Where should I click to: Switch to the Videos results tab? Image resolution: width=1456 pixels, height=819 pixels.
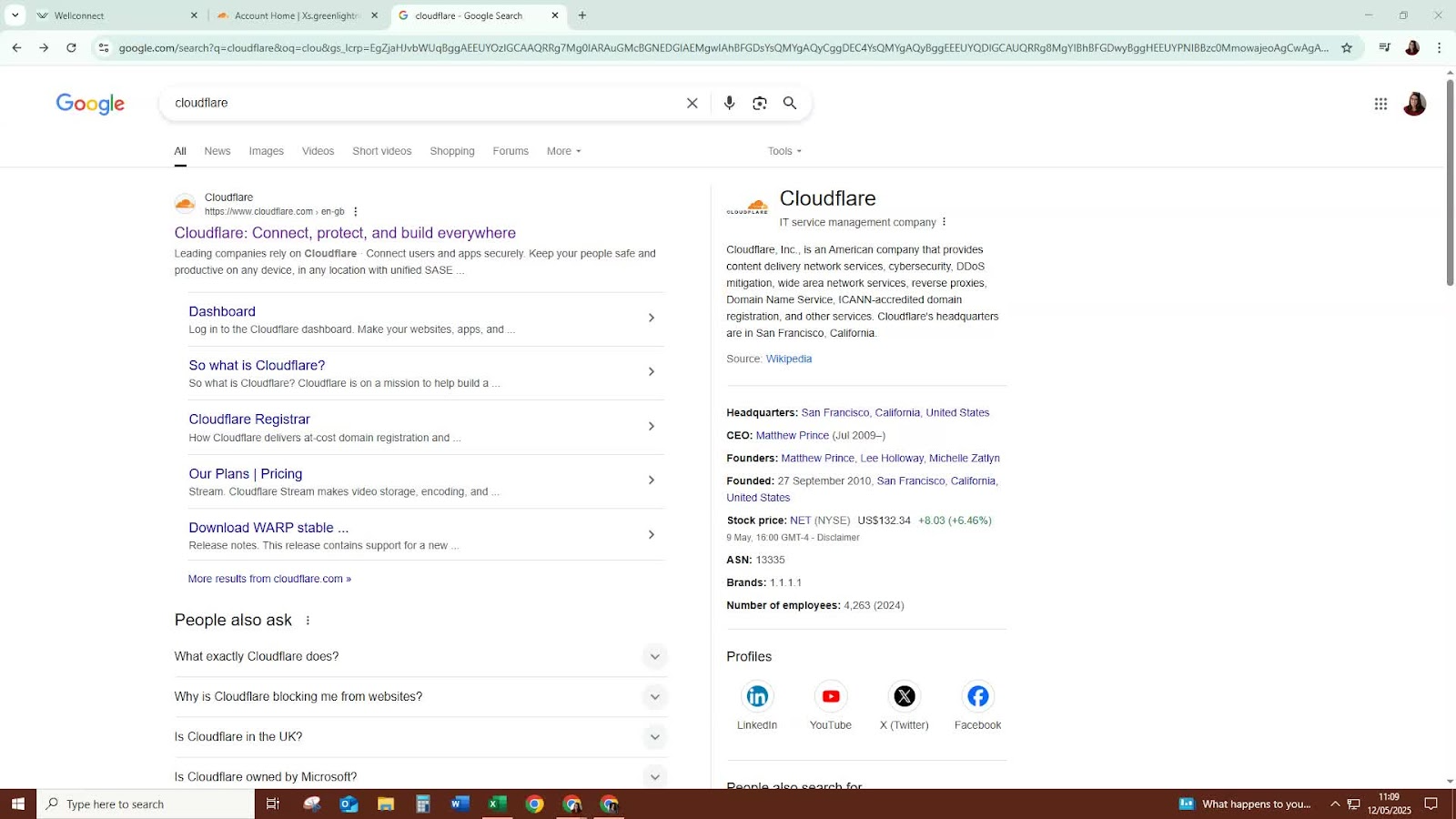(x=318, y=151)
